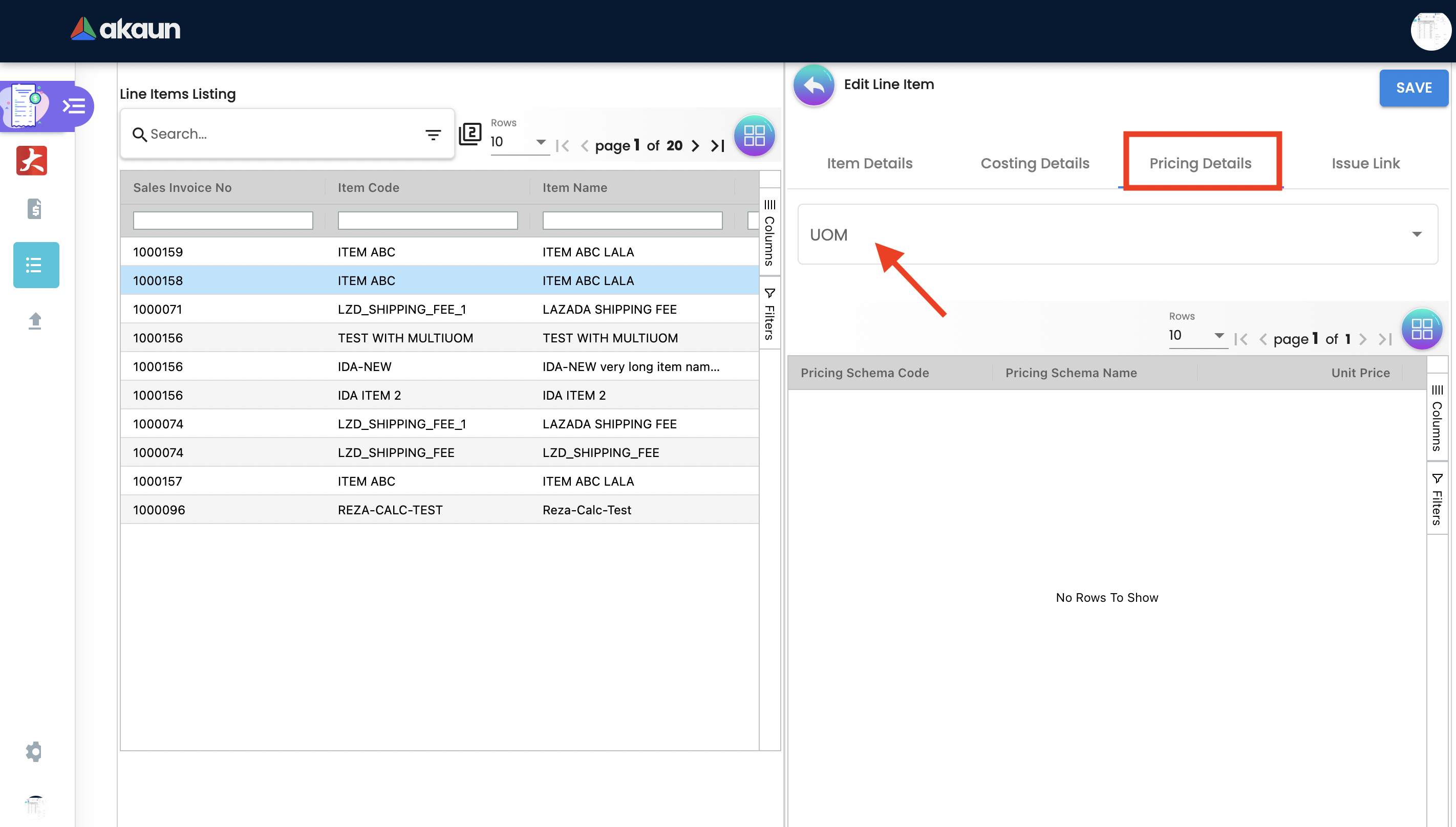Image resolution: width=1456 pixels, height=827 pixels.
Task: Toggle sidebar menu collapse icon
Action: pyautogui.click(x=74, y=106)
